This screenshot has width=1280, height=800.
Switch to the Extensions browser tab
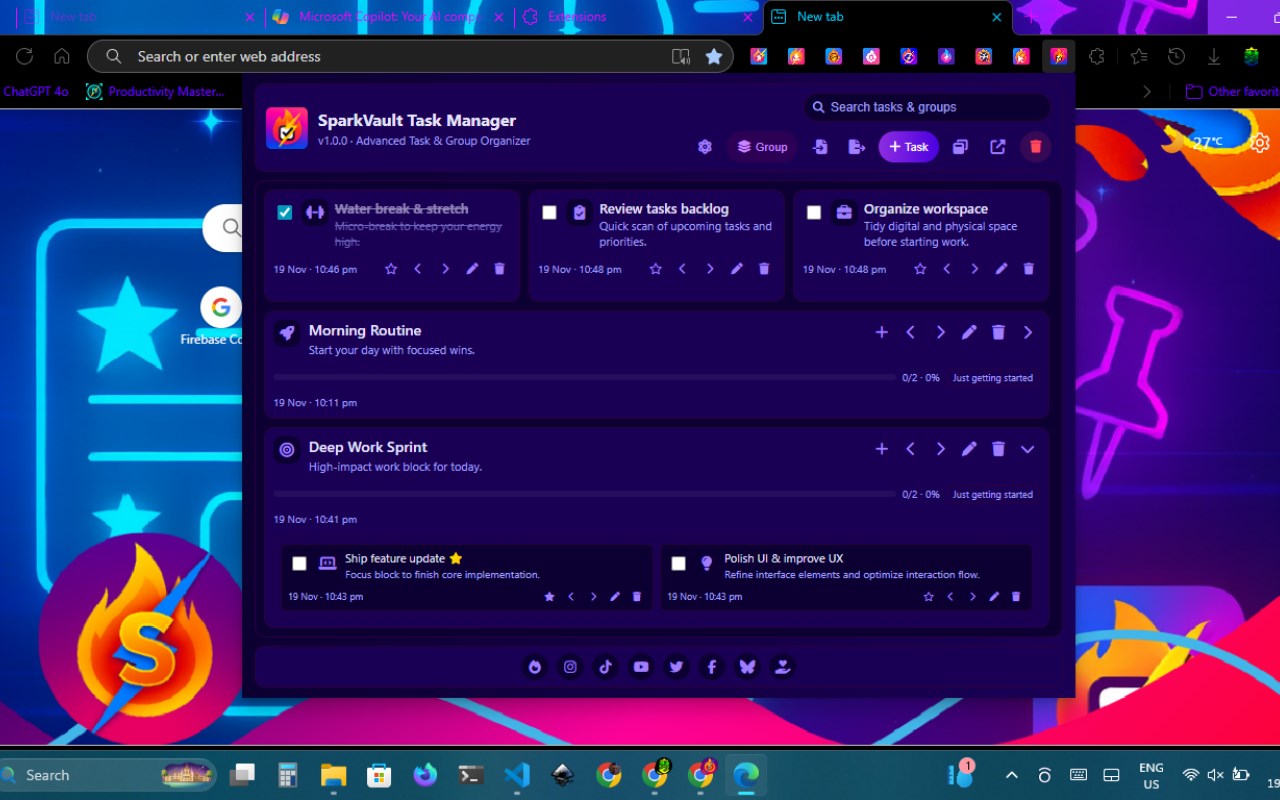637,17
